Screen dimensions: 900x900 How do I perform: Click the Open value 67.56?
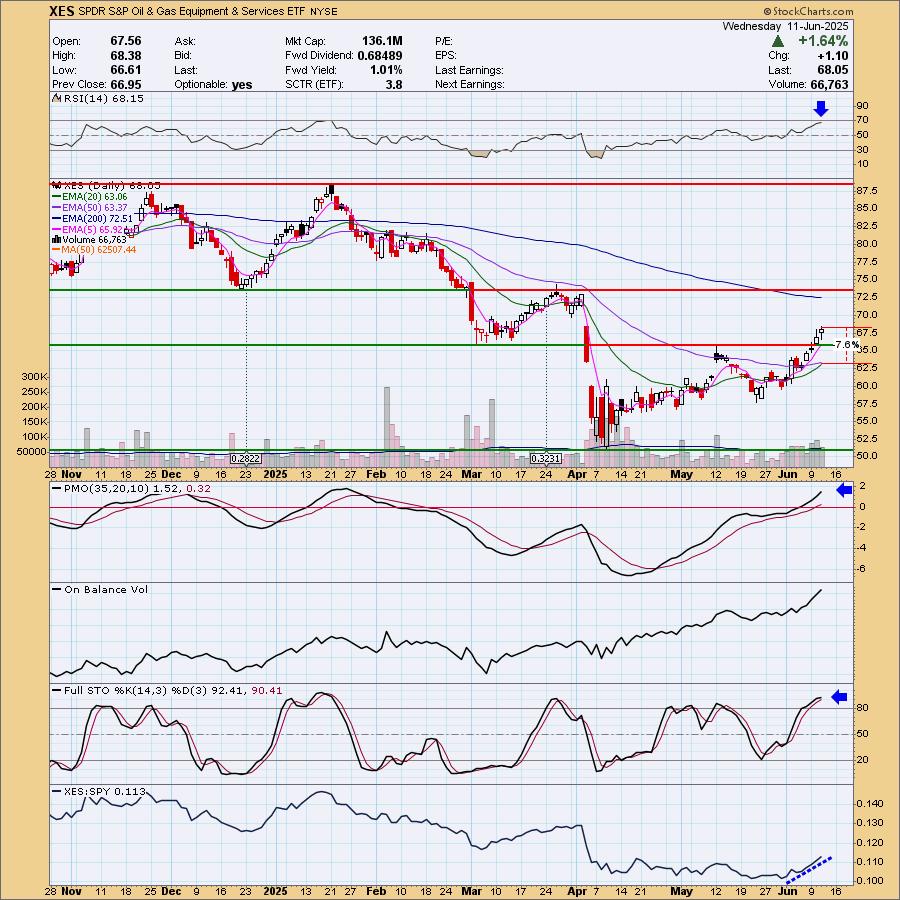[126, 41]
